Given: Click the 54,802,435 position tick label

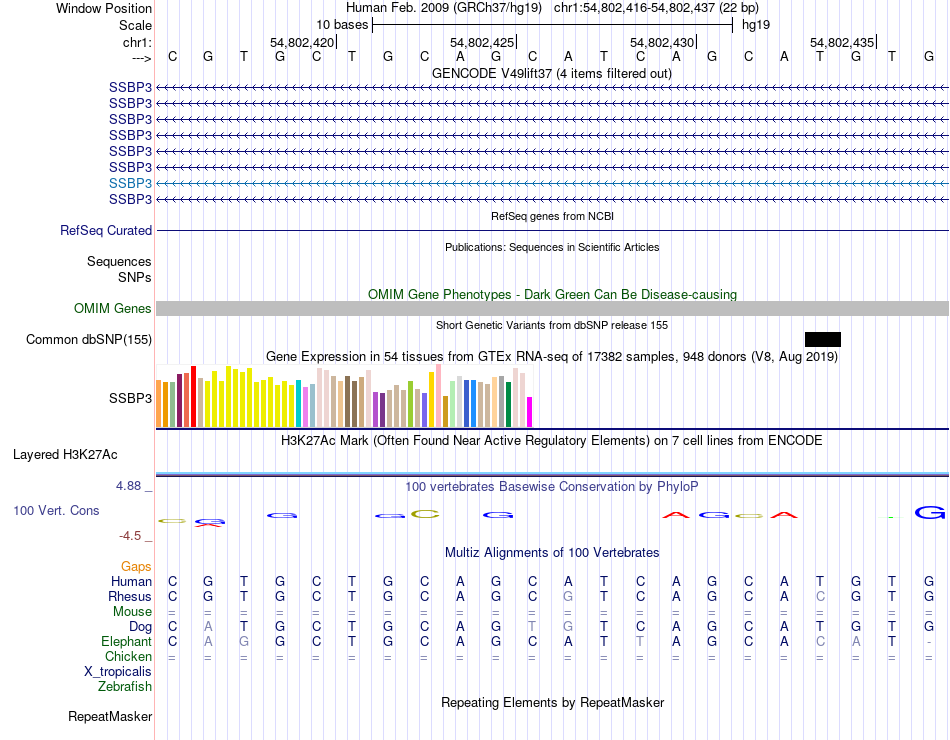Looking at the screenshot, I should pos(842,42).
